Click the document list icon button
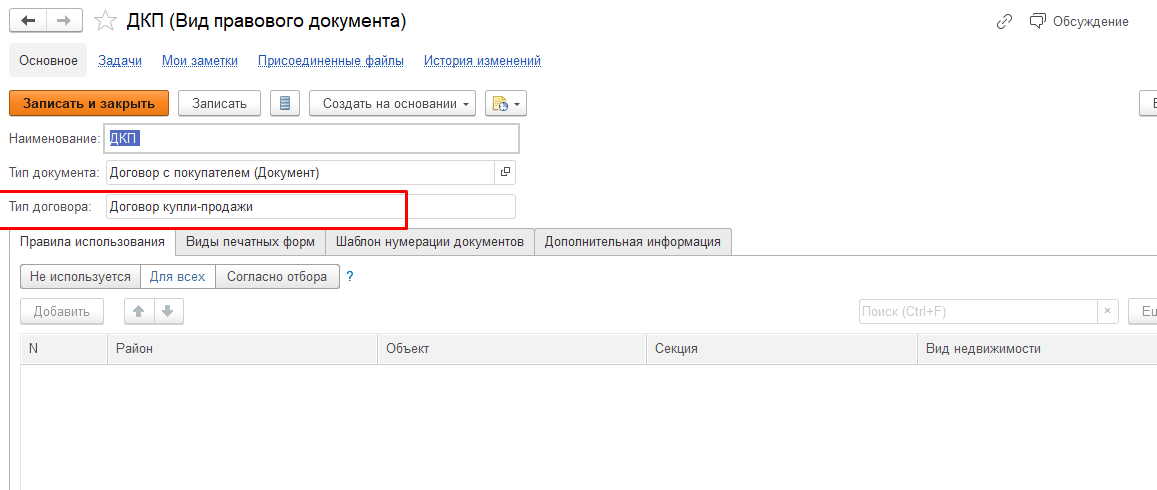Screen dimensions: 1157x490 285,103
